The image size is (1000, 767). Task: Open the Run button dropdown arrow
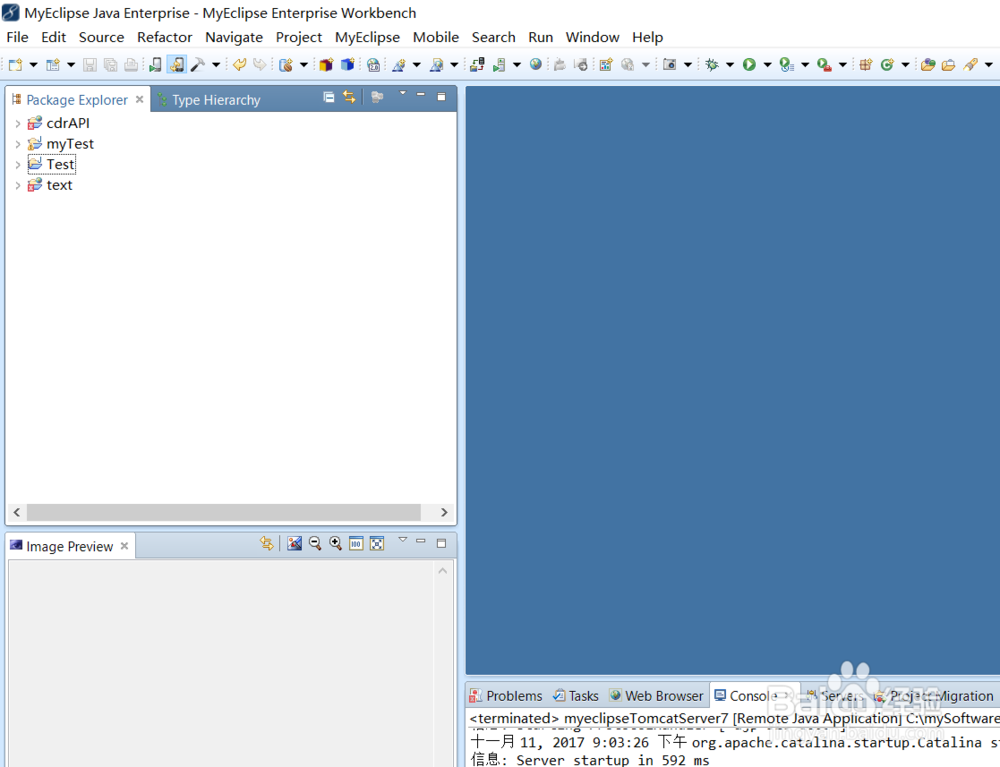pos(767,64)
